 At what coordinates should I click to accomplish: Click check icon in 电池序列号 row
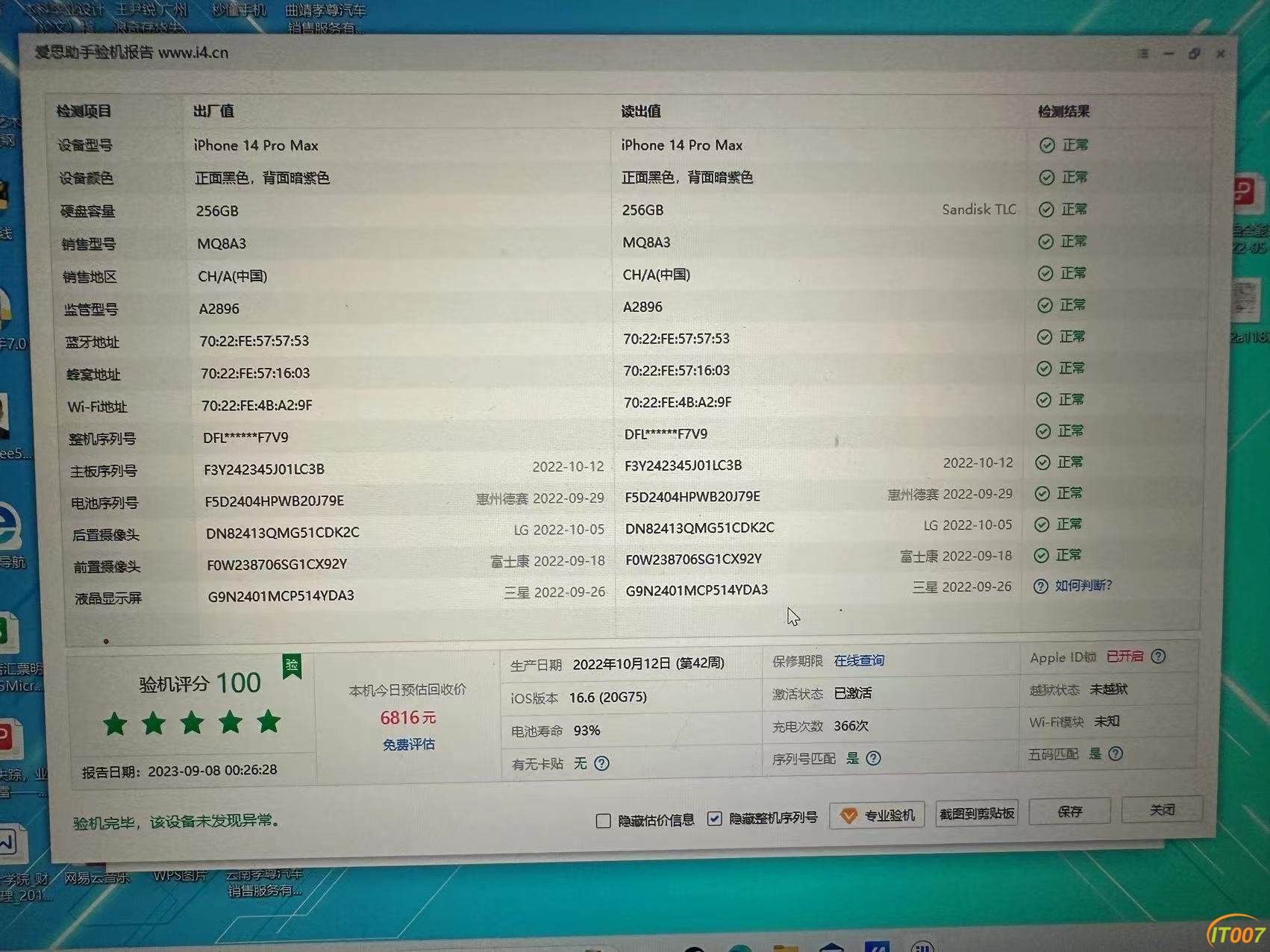[x=1042, y=494]
